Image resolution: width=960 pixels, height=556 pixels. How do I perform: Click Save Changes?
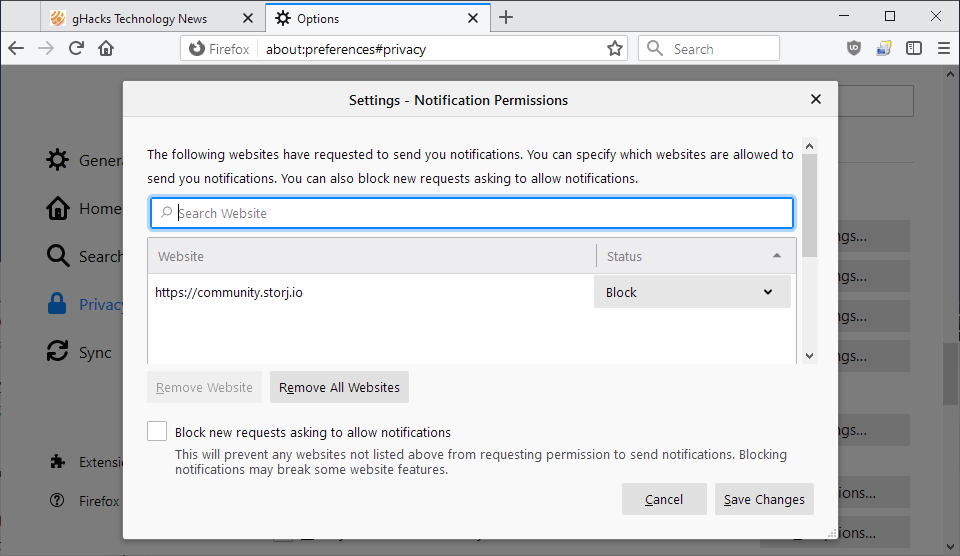coord(764,499)
